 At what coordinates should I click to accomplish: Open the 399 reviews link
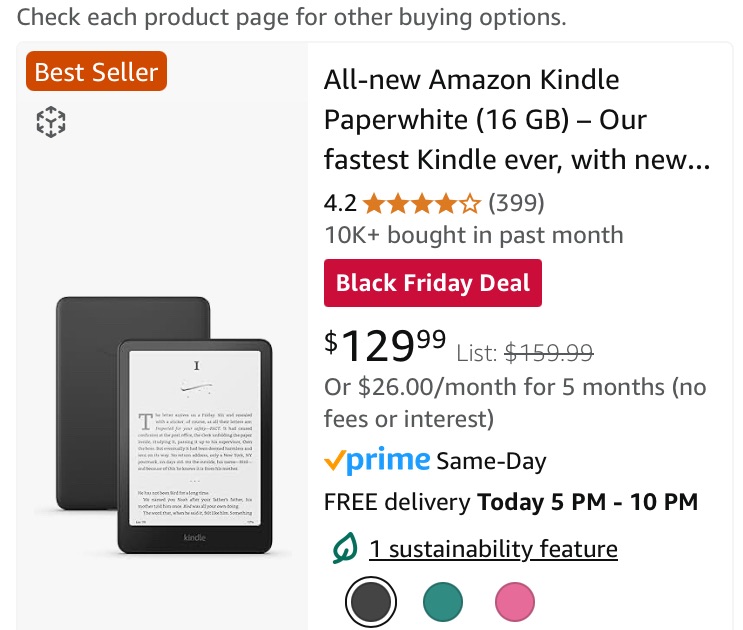click(516, 204)
